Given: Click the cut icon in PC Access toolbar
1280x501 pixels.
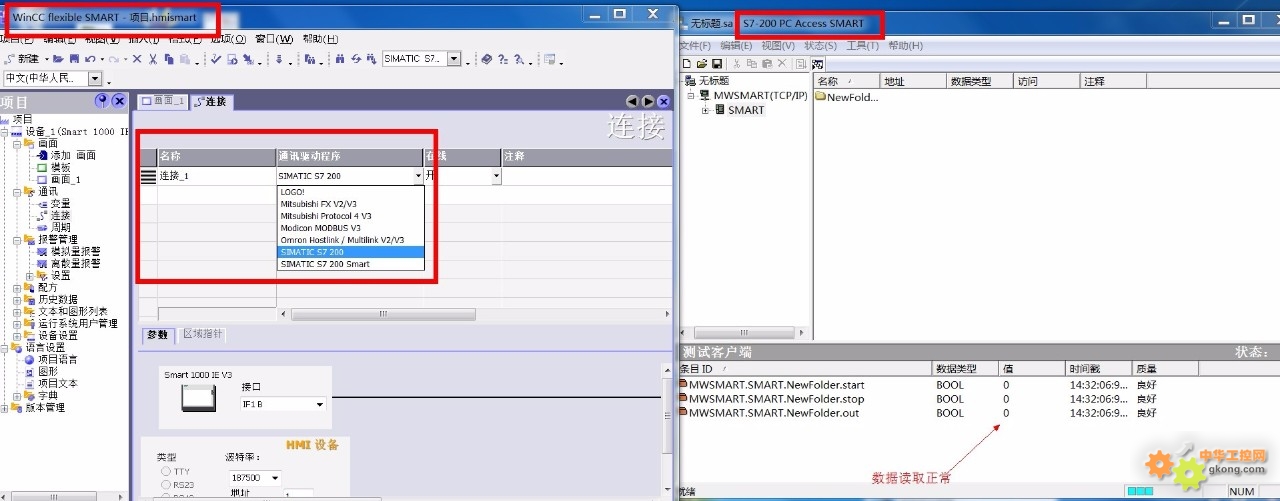Looking at the screenshot, I should 737,64.
